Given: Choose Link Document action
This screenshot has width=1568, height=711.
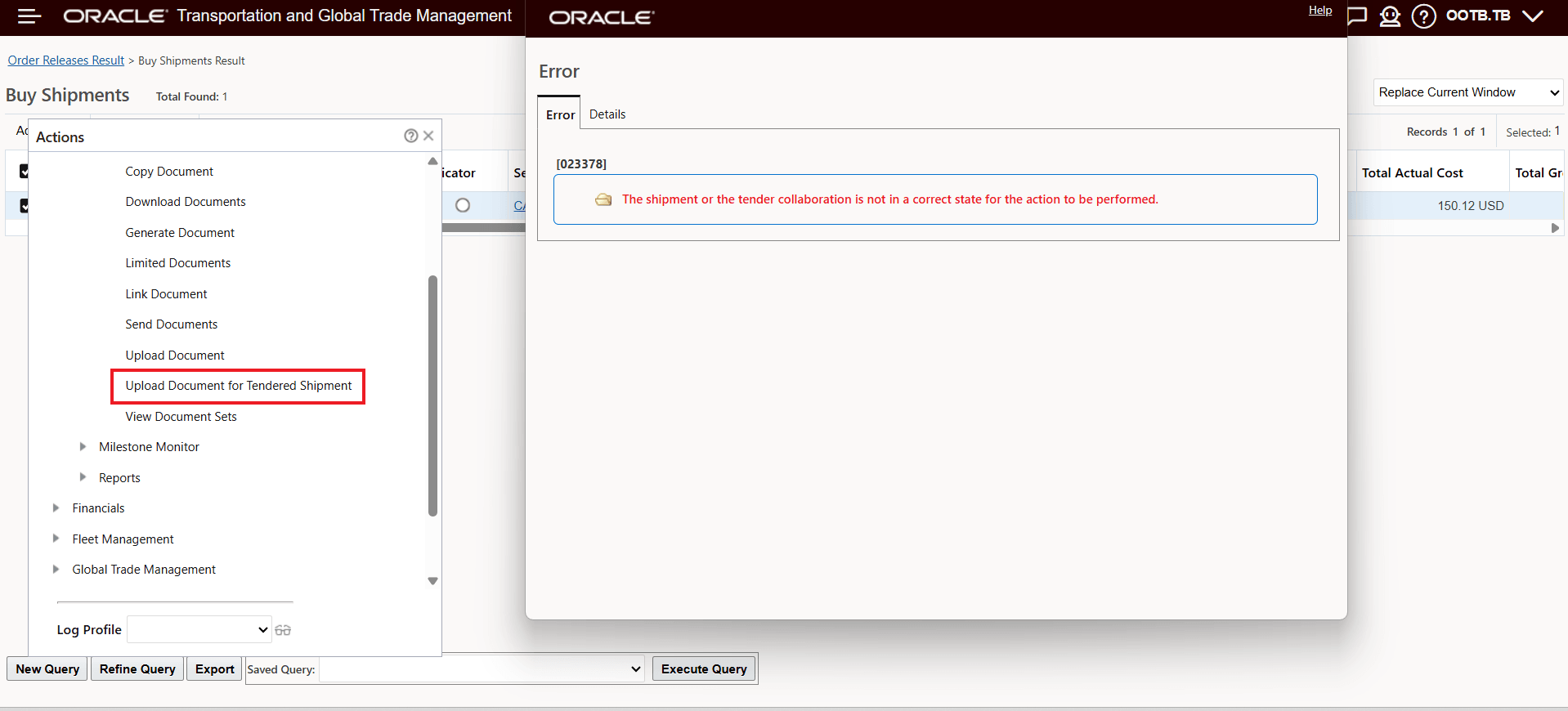Looking at the screenshot, I should point(167,294).
